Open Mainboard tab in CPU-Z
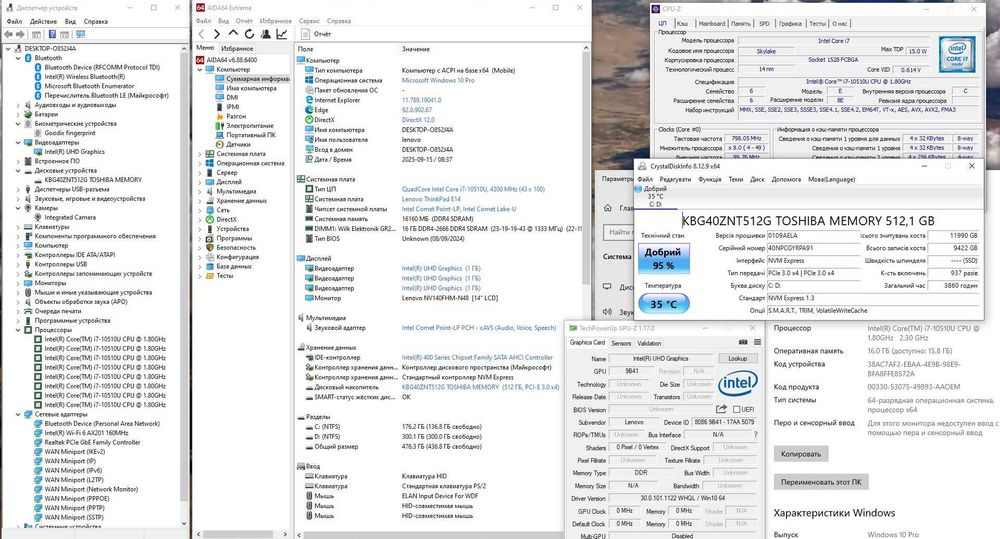The image size is (1000, 539). [x=712, y=24]
